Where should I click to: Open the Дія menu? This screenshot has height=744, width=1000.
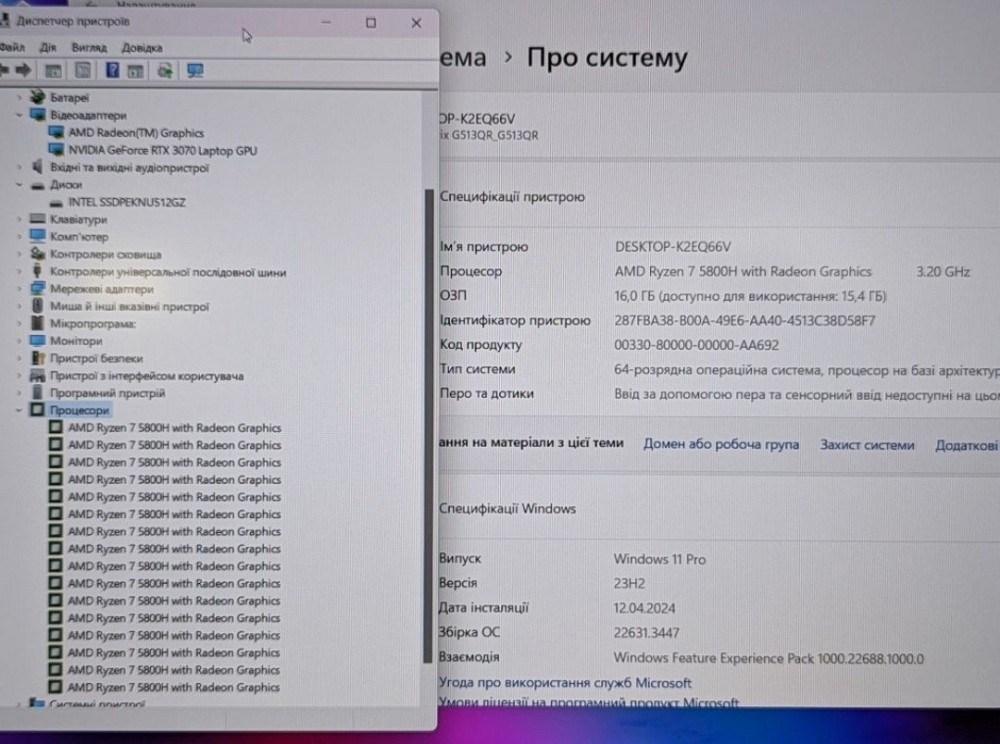48,47
